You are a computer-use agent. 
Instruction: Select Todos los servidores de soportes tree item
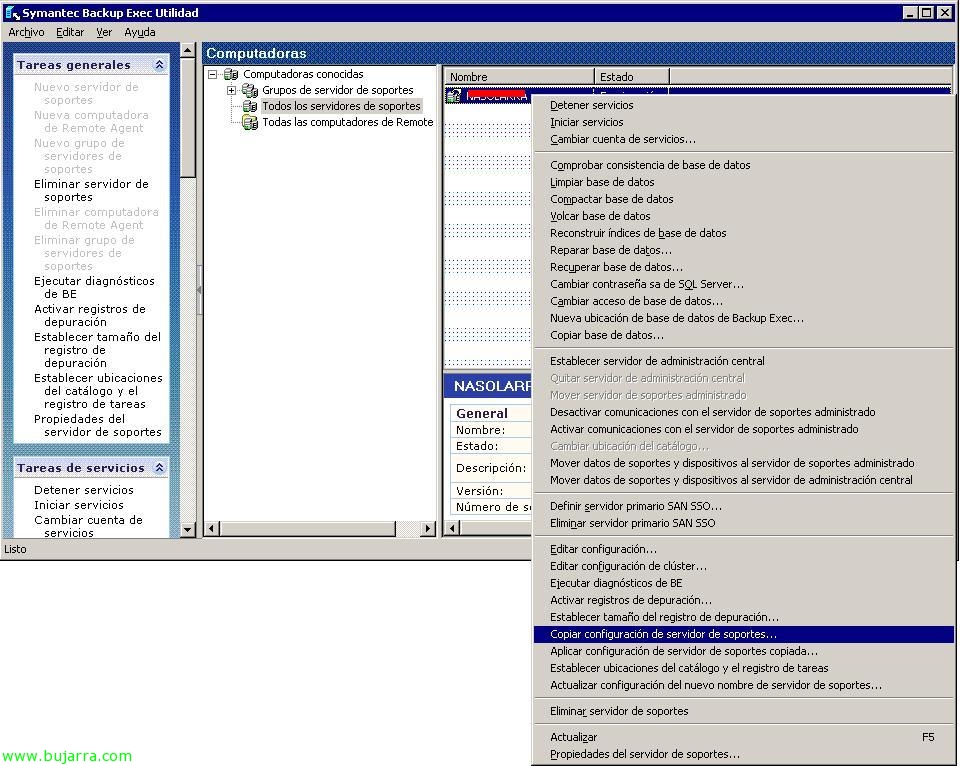(341, 107)
